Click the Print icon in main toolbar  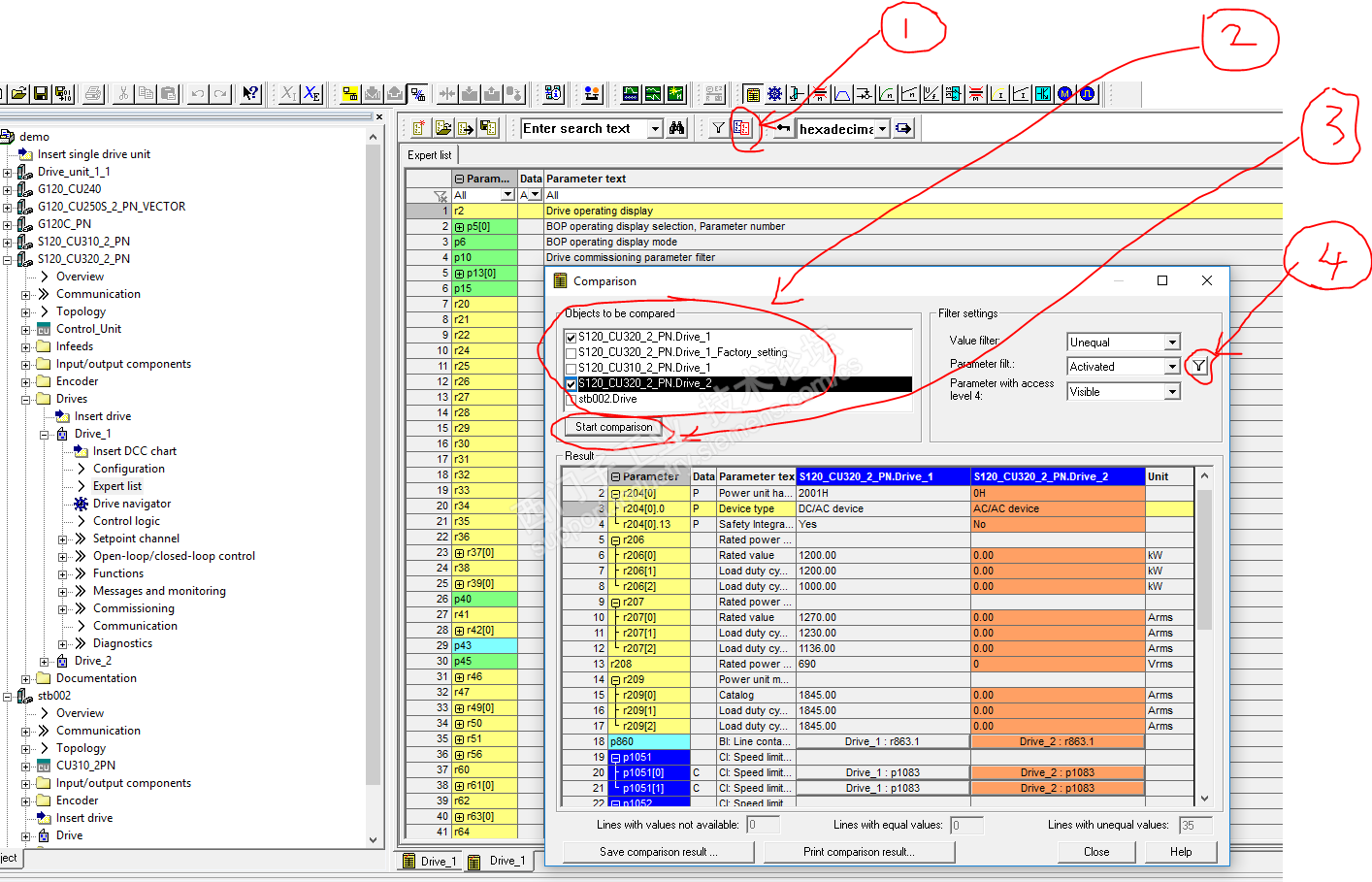click(93, 94)
